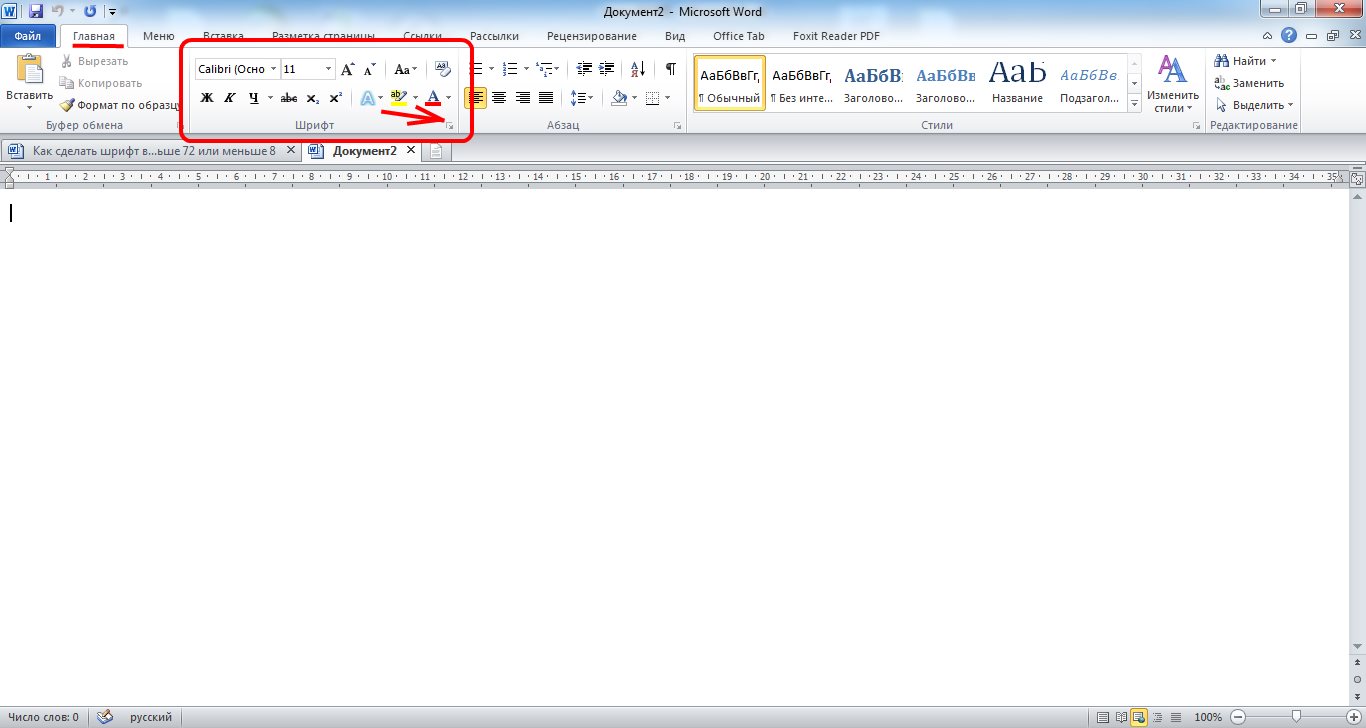Click the Sort A-Z icon
1366x728 pixels.
point(638,69)
